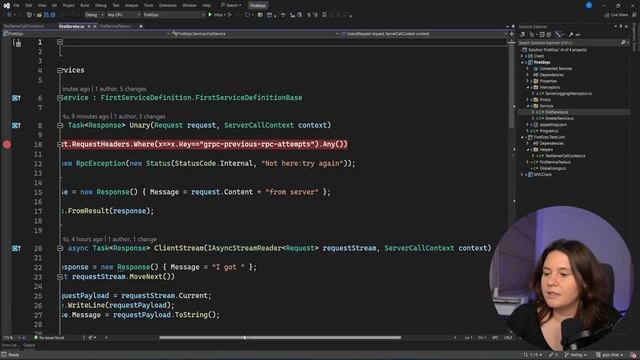Collapse the Helpers folder in tests project
The width and height of the screenshot is (640, 360).
tap(527, 149)
